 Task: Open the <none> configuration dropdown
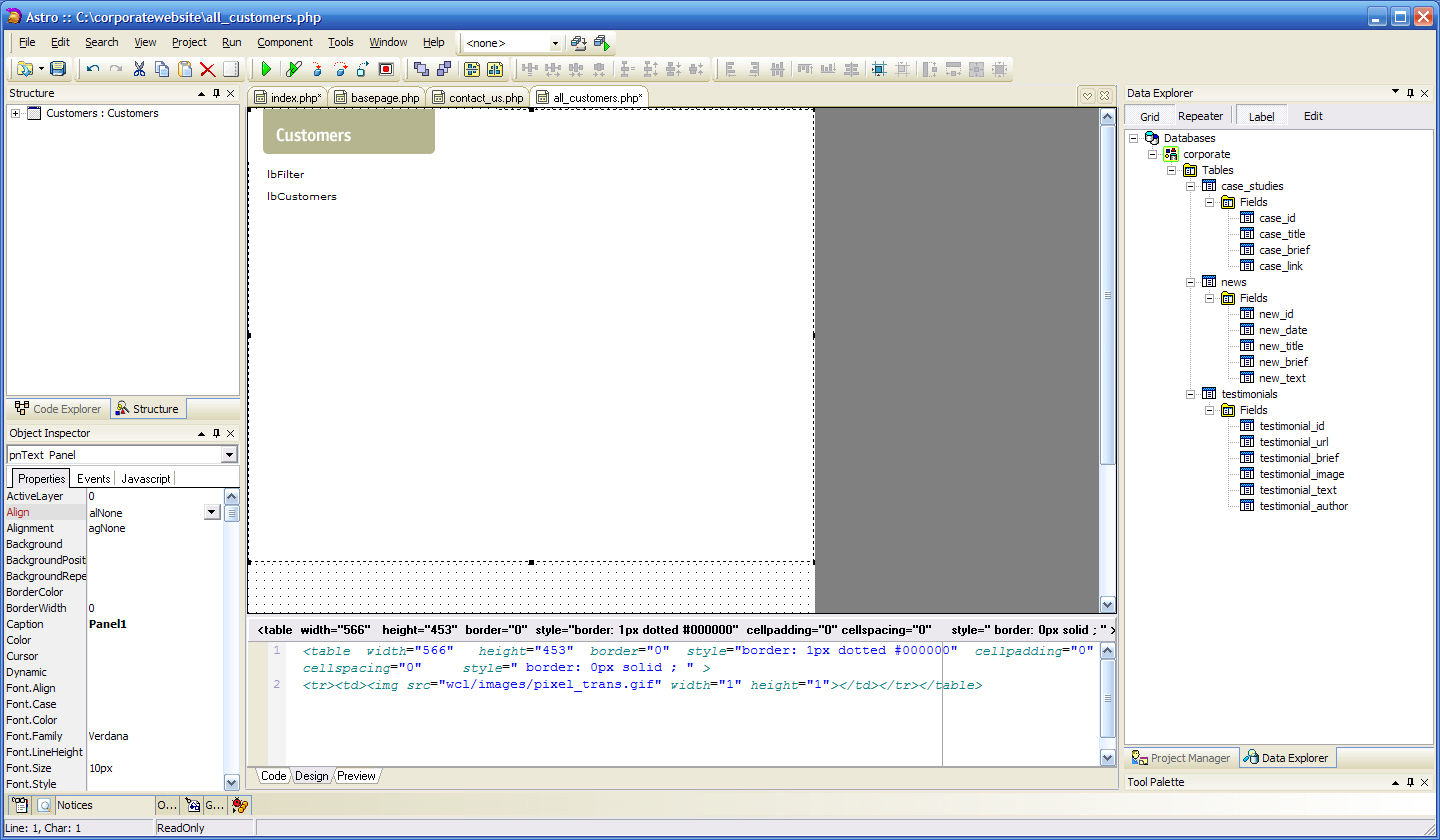pos(555,43)
